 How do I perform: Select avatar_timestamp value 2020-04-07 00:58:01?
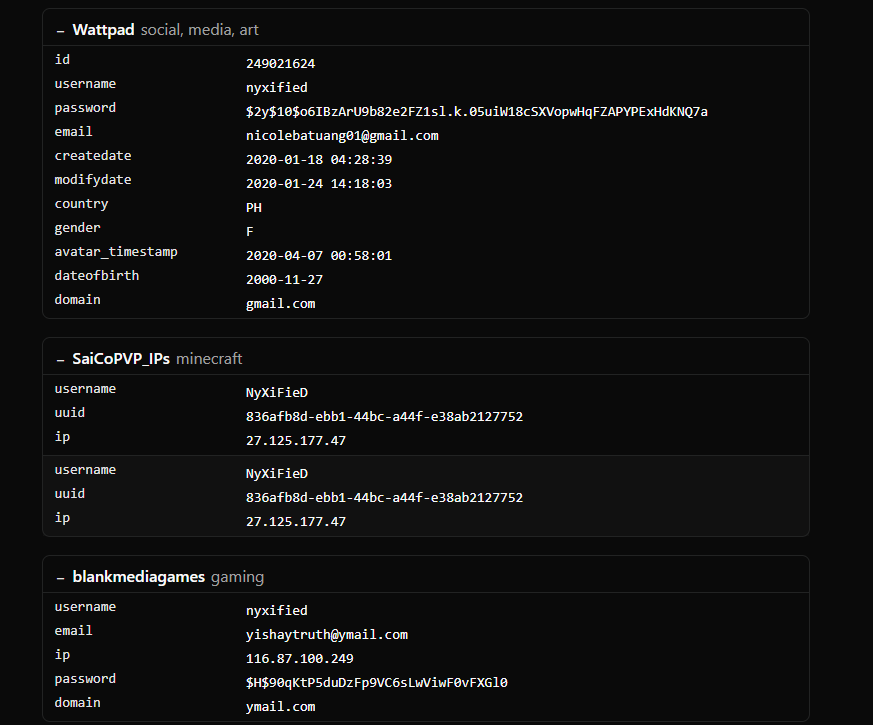pyautogui.click(x=319, y=256)
